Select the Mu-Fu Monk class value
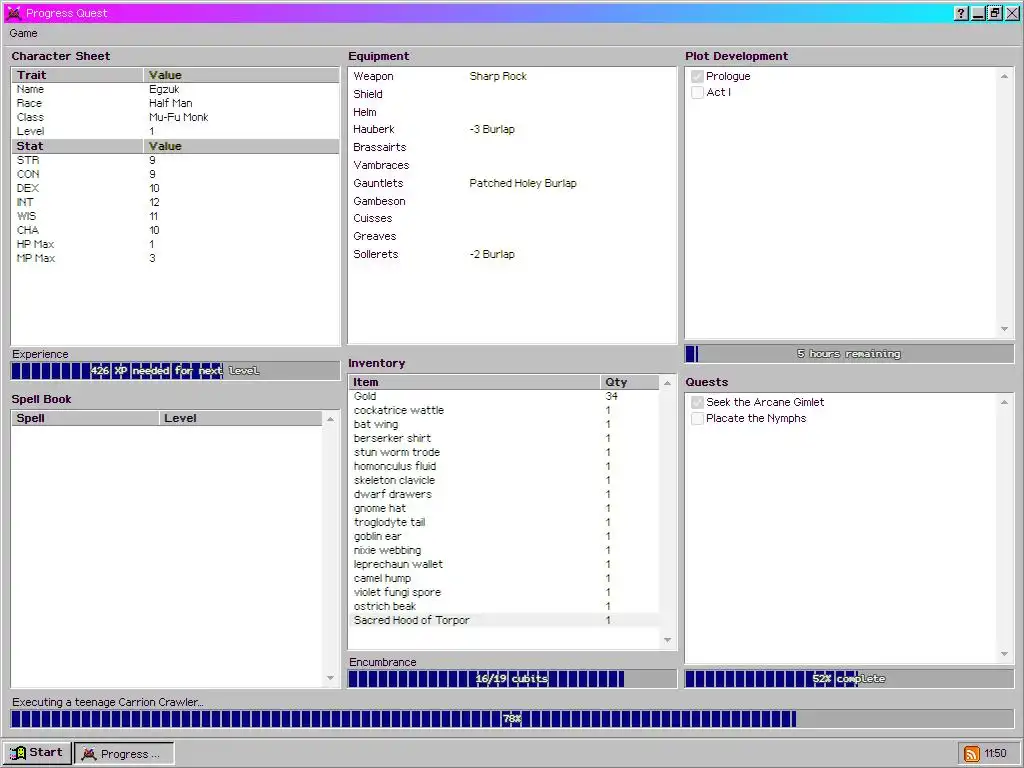Image resolution: width=1024 pixels, height=768 pixels. coord(178,118)
